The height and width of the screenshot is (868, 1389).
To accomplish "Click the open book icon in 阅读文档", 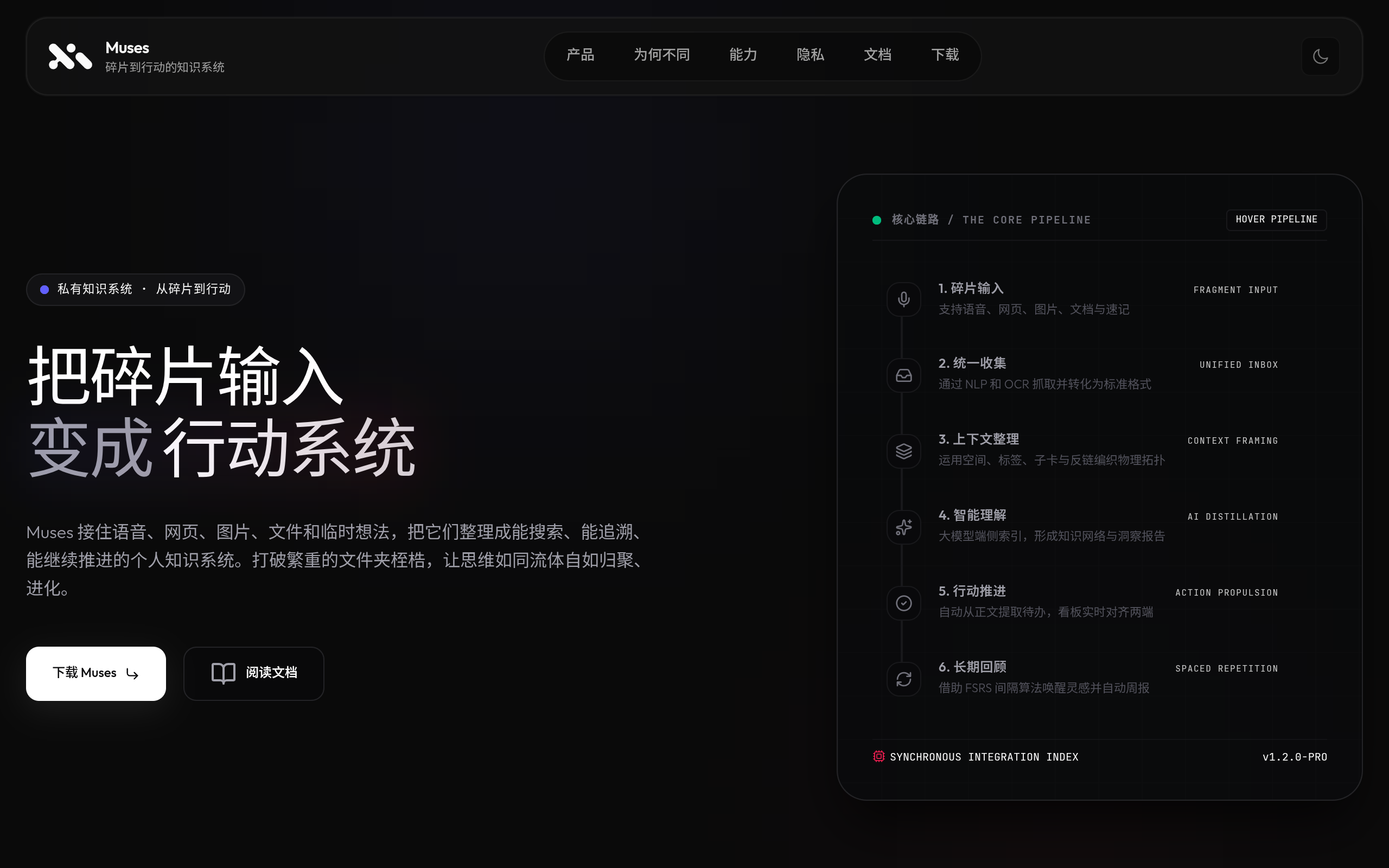I will pos(224,673).
